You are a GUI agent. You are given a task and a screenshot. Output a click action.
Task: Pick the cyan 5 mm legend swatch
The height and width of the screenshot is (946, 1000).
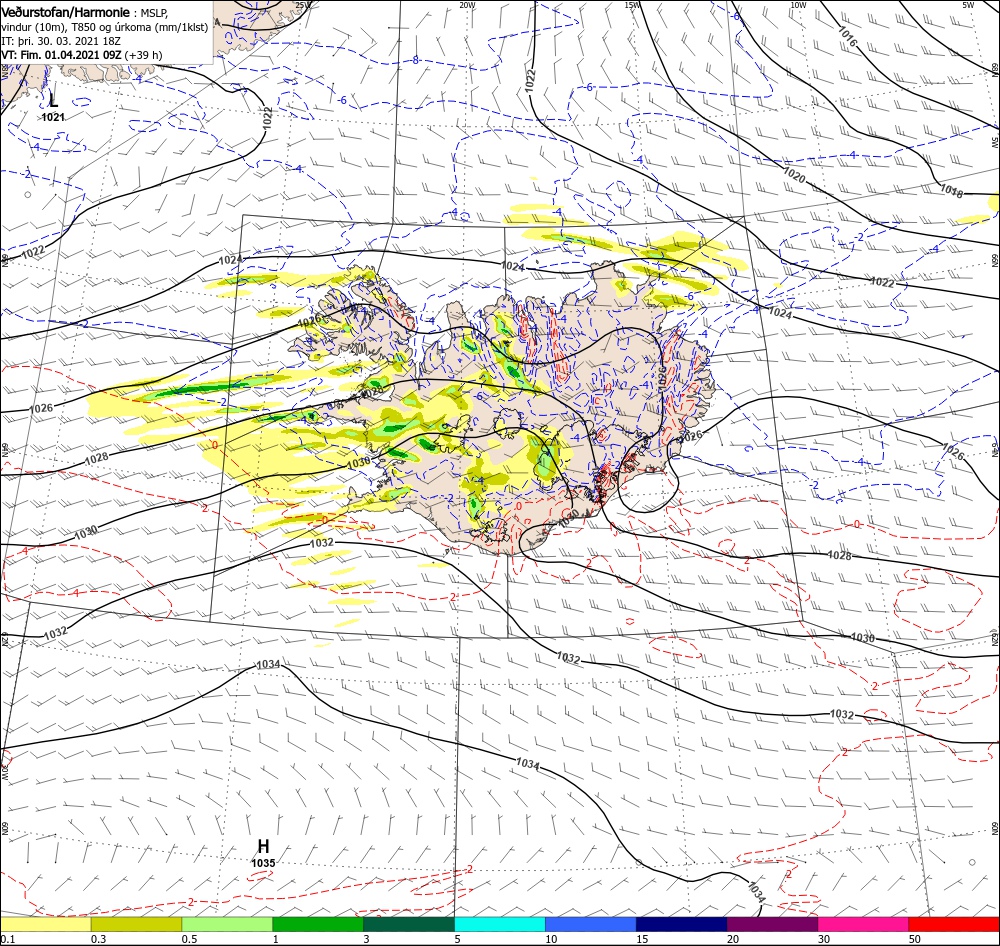click(500, 924)
